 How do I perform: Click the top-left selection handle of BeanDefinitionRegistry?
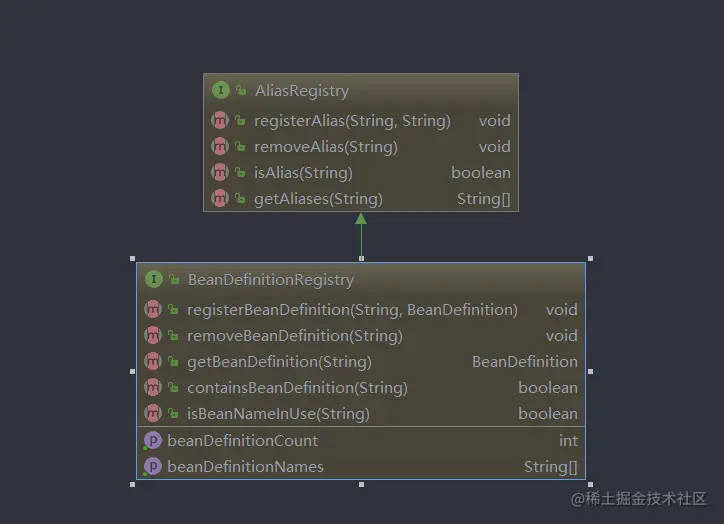[x=133, y=259]
